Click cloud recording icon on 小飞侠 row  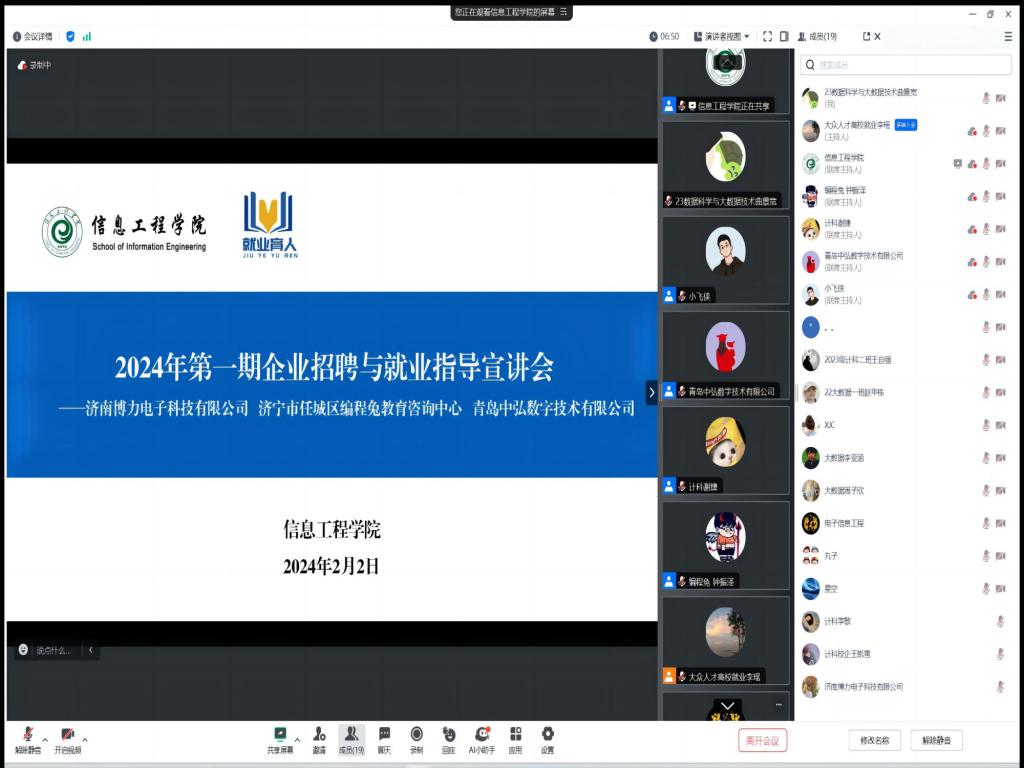point(972,295)
